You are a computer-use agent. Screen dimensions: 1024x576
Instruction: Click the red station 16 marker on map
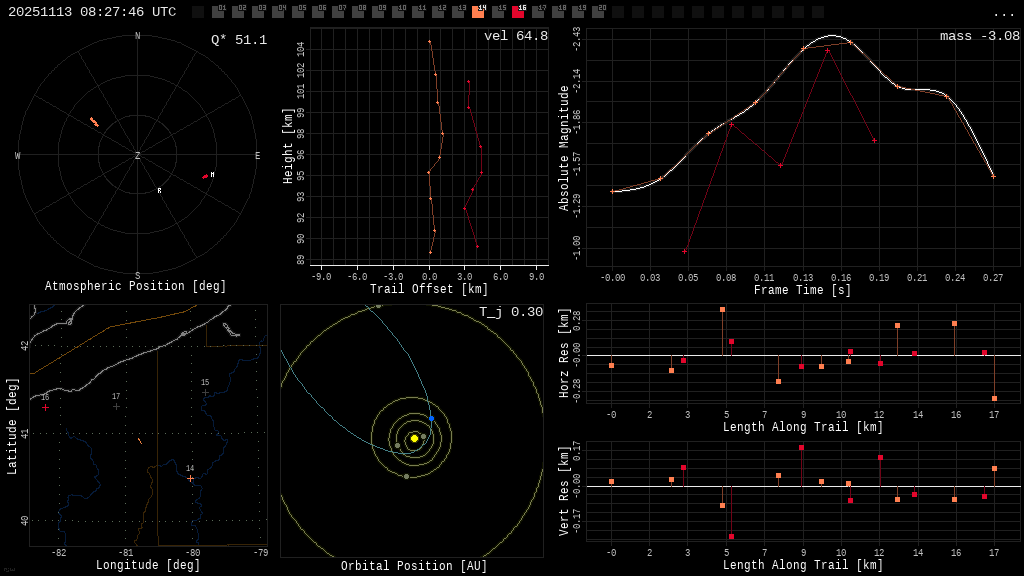point(45,408)
